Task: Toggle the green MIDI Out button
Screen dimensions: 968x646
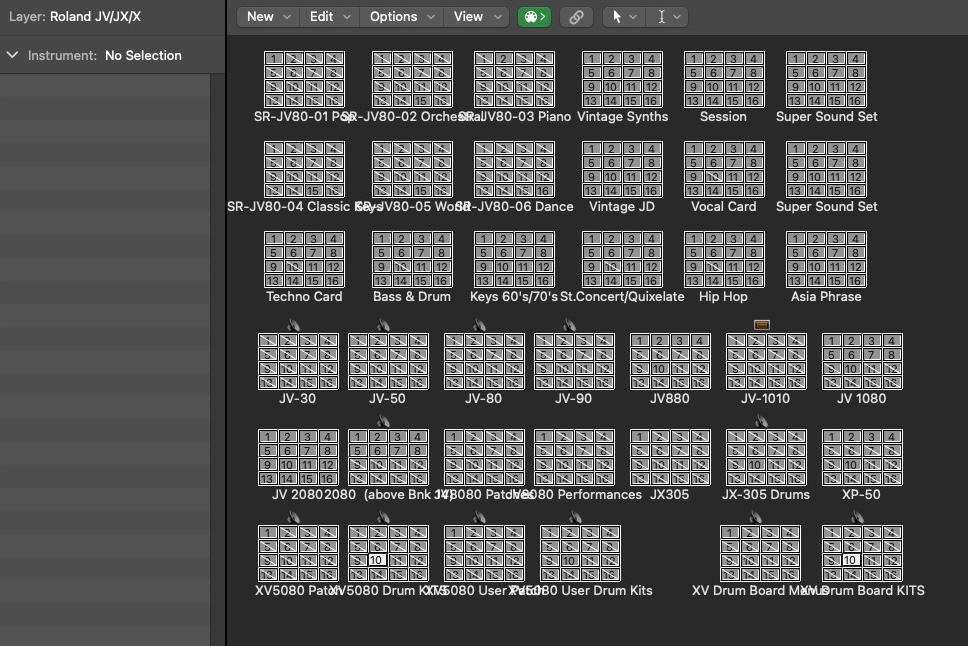Action: click(534, 16)
